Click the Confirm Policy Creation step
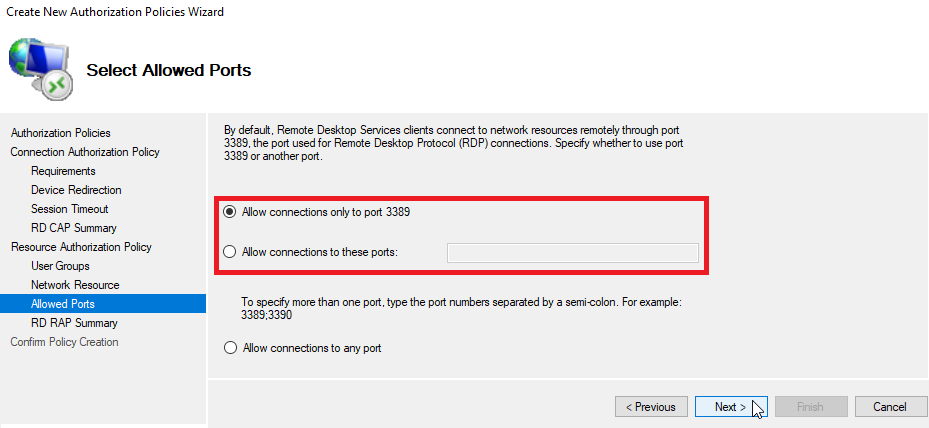This screenshot has width=929, height=428. (x=64, y=341)
